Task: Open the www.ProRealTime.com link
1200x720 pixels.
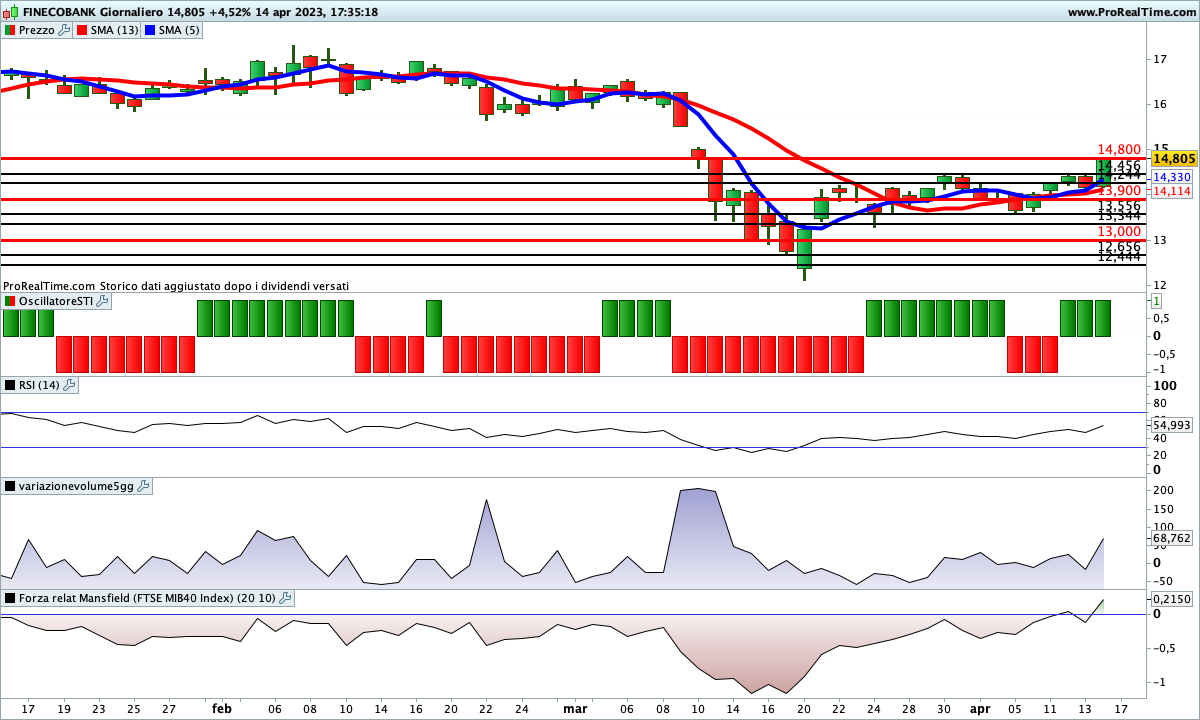Action: tap(1132, 12)
